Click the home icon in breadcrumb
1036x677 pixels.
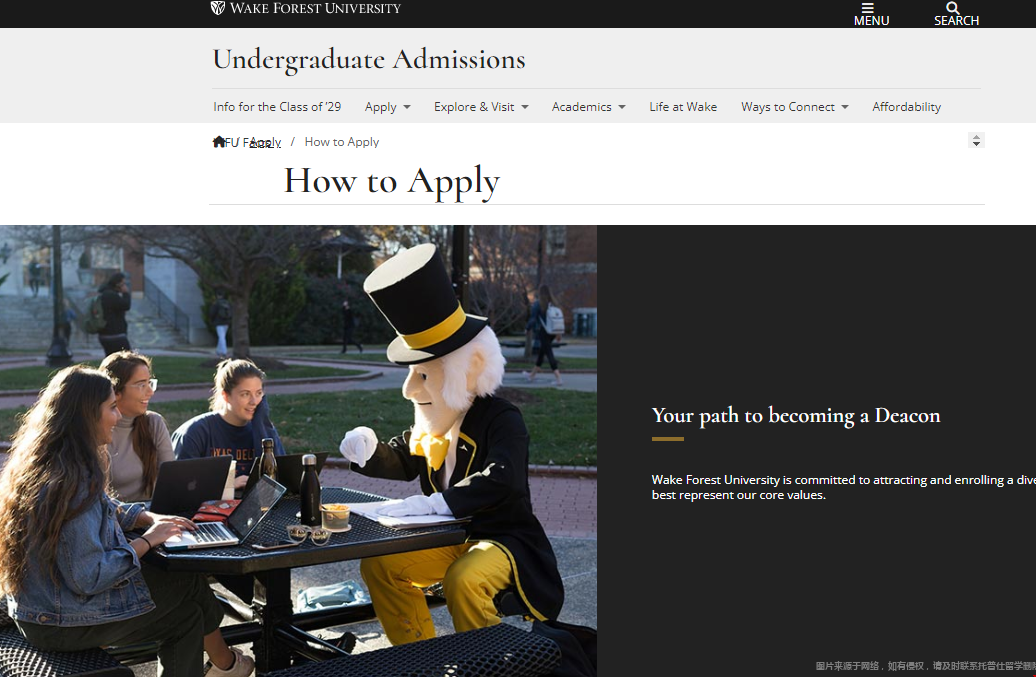[x=219, y=141]
